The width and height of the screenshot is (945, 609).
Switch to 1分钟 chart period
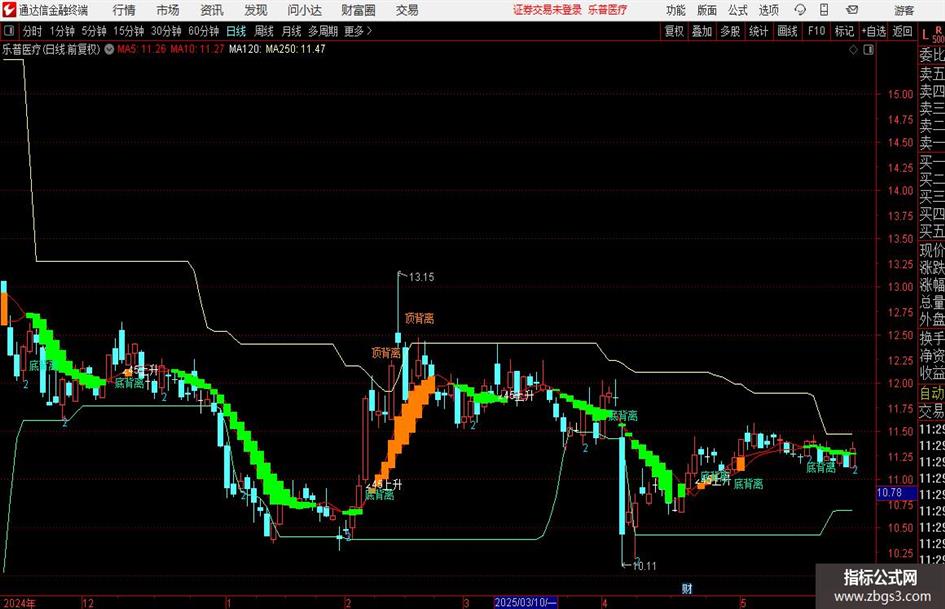click(x=62, y=31)
